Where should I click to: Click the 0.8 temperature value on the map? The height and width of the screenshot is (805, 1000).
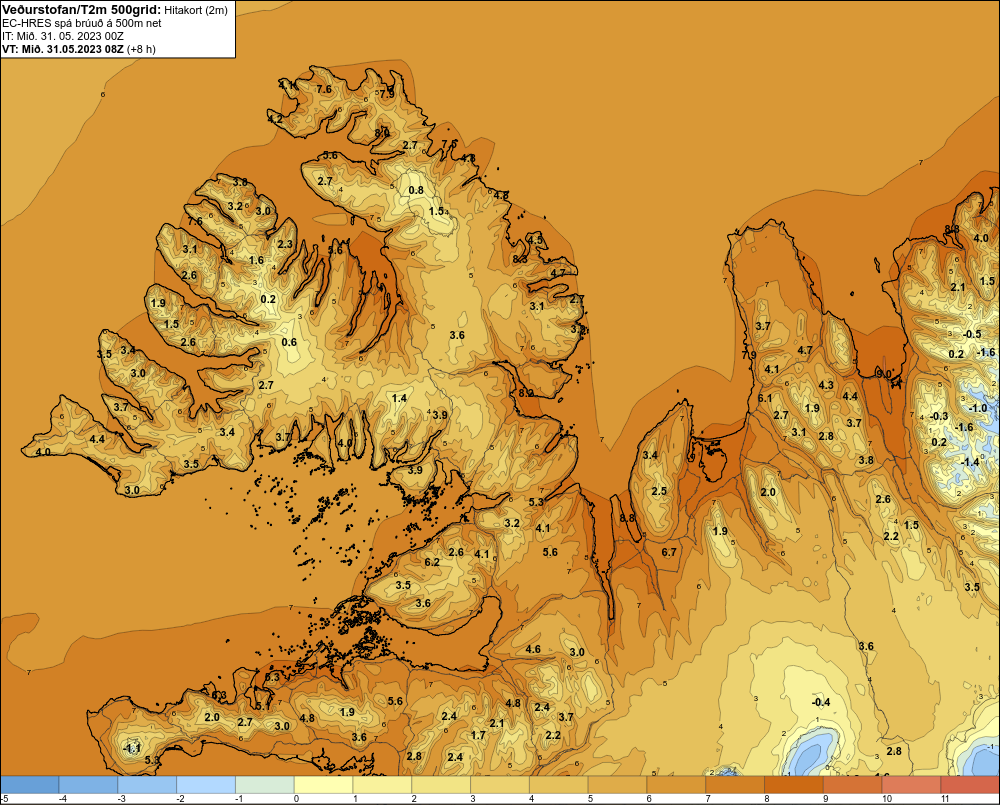point(416,190)
